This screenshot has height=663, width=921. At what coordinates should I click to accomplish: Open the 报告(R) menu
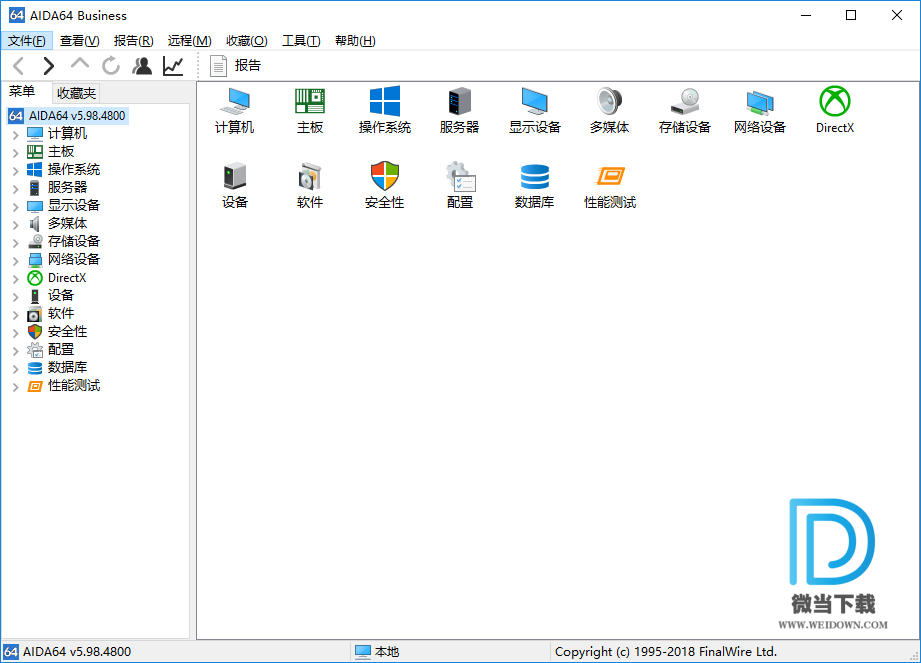click(x=133, y=41)
